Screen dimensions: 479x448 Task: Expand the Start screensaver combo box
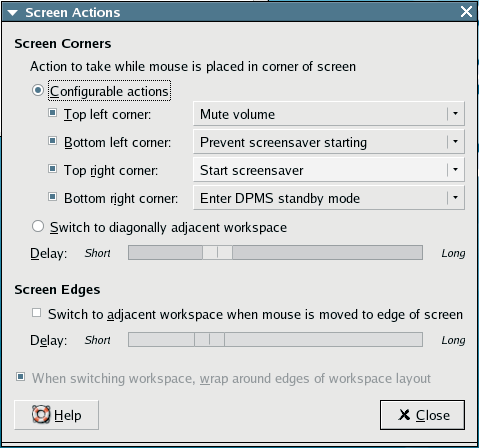[x=329, y=170]
